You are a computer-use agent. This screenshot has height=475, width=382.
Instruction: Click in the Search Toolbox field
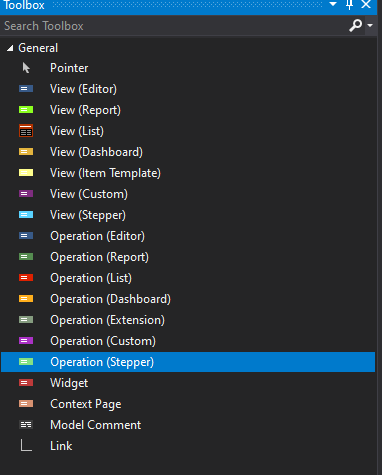pyautogui.click(x=173, y=26)
